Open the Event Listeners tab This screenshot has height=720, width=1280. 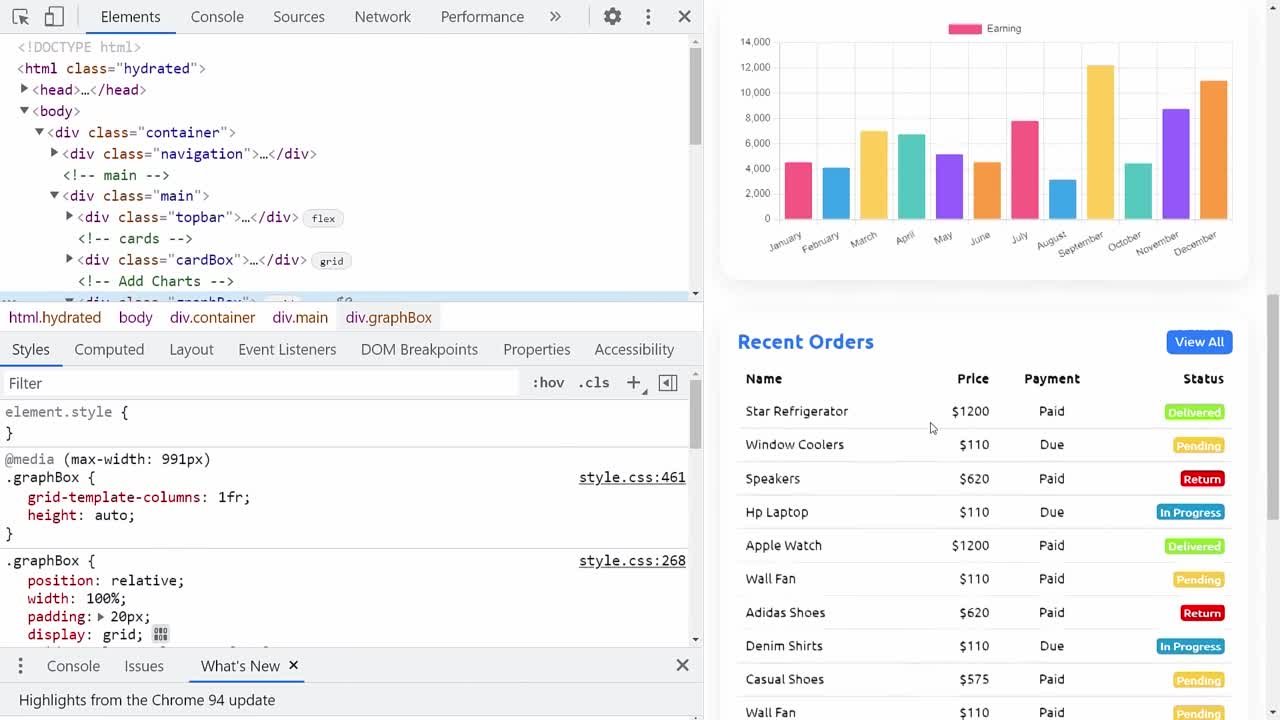pyautogui.click(x=287, y=349)
